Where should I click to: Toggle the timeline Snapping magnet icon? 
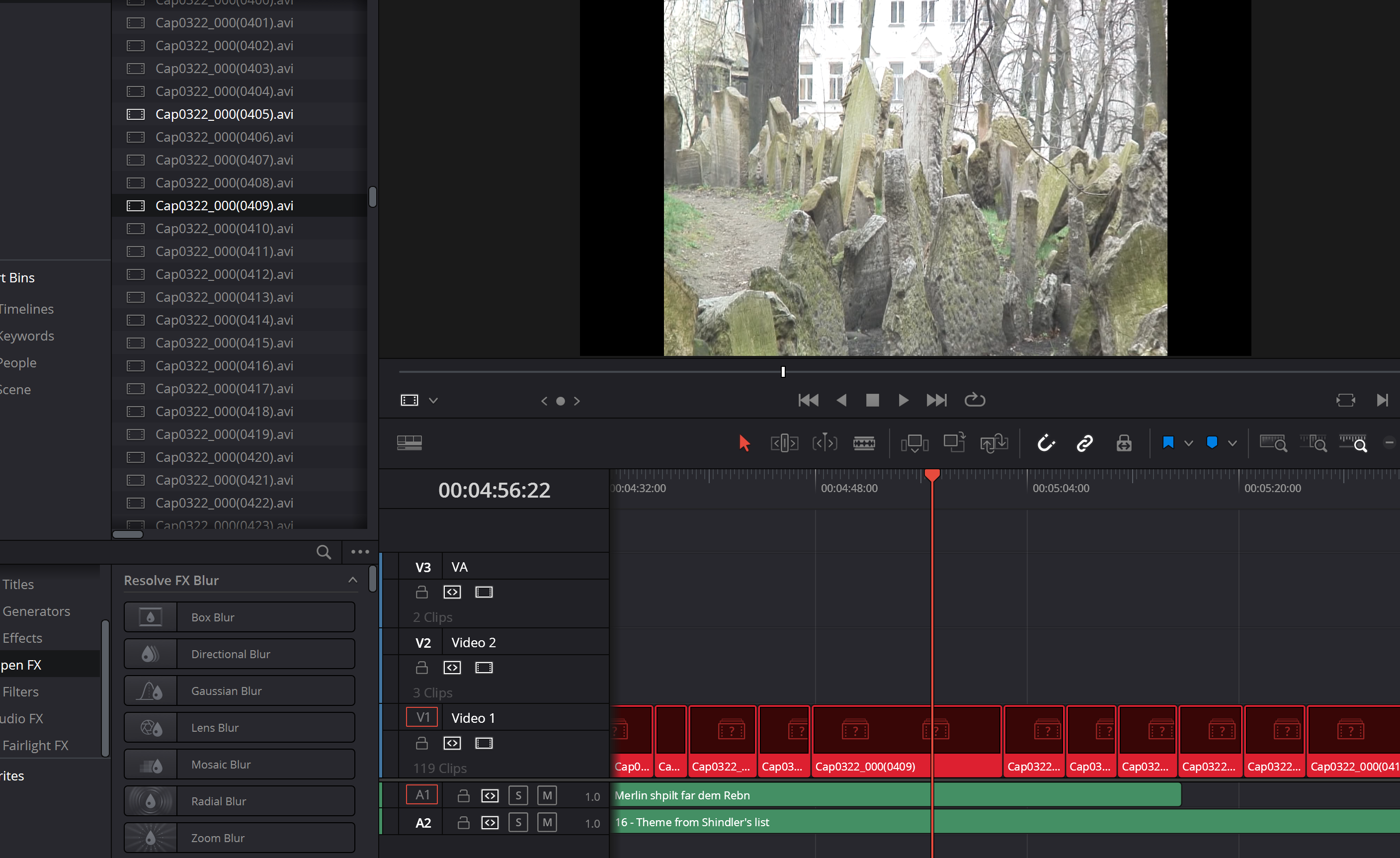pyautogui.click(x=1046, y=442)
